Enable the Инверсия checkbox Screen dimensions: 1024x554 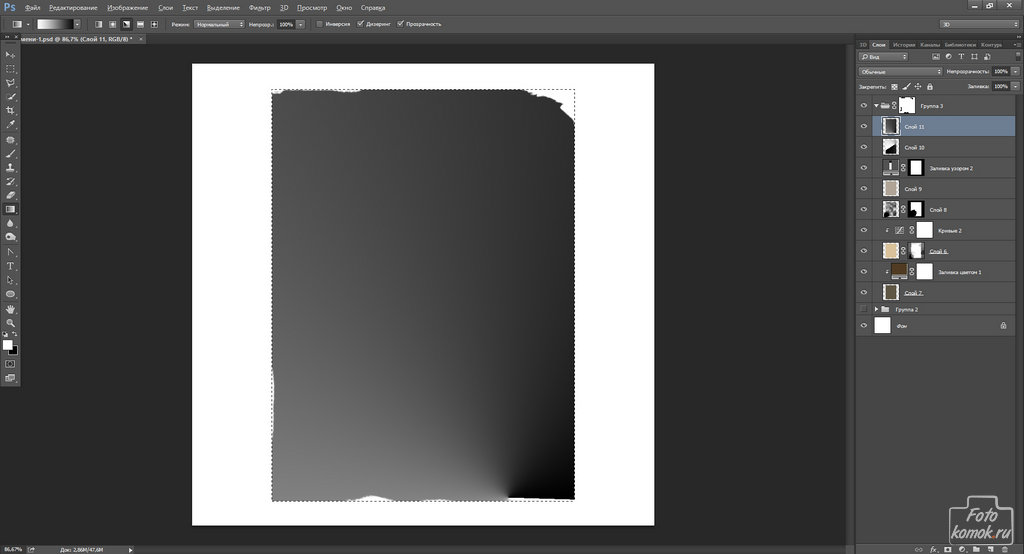pos(319,23)
